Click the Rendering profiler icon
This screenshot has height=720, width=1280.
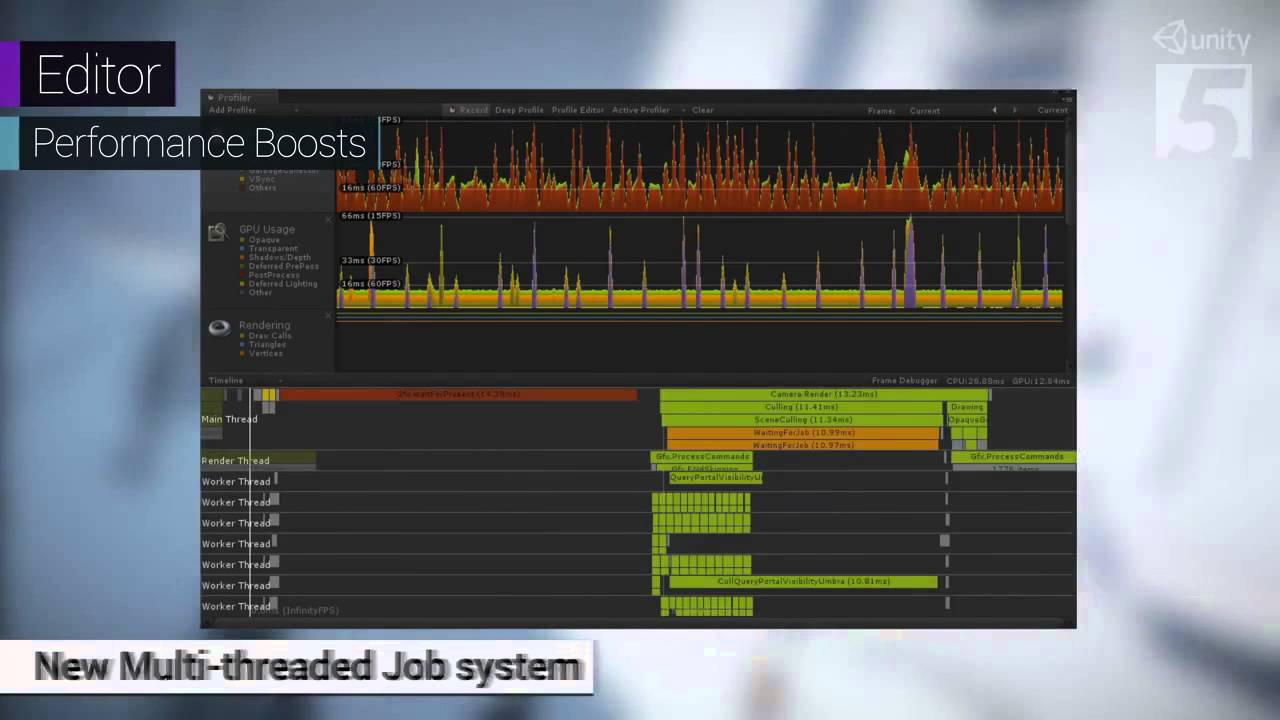pyautogui.click(x=219, y=328)
